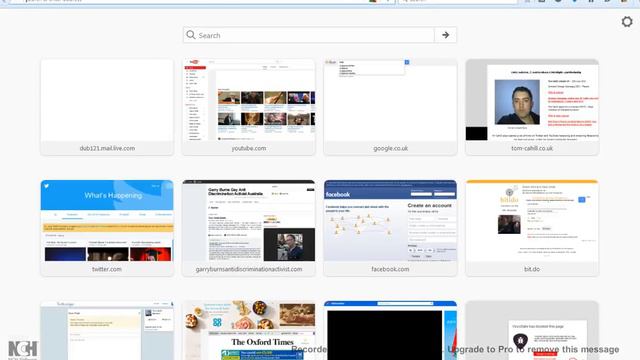Open the bit.do tile
This screenshot has height=360, width=640.
(532, 228)
